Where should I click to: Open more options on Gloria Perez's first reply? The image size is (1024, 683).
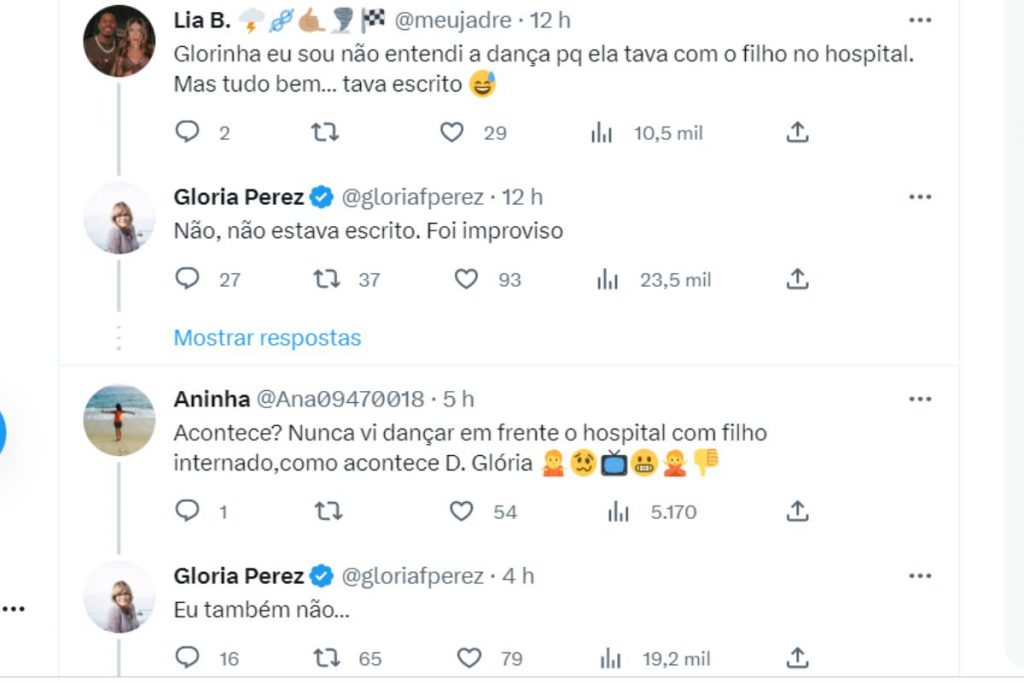[918, 197]
